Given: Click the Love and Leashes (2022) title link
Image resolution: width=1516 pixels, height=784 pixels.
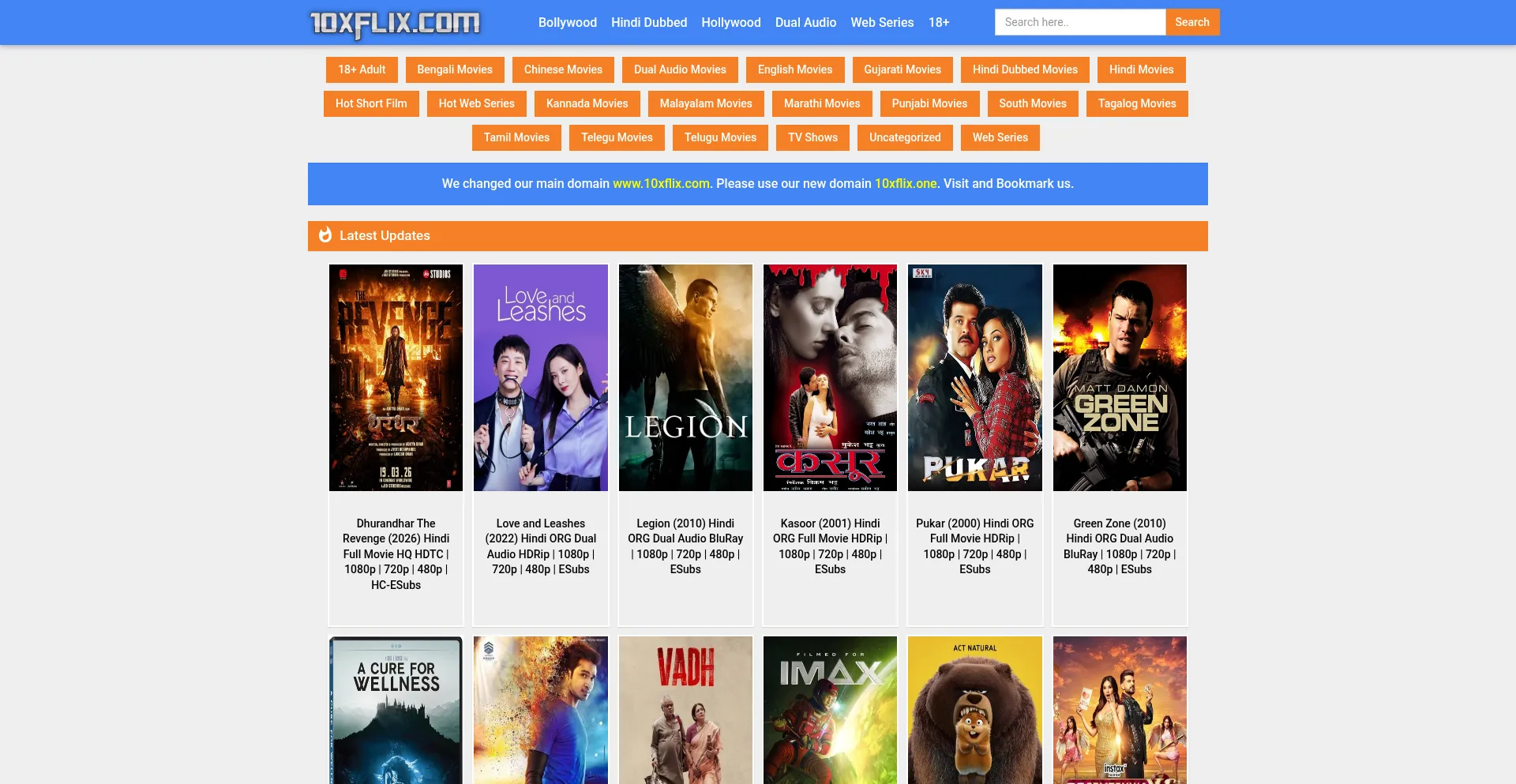Looking at the screenshot, I should click(541, 546).
